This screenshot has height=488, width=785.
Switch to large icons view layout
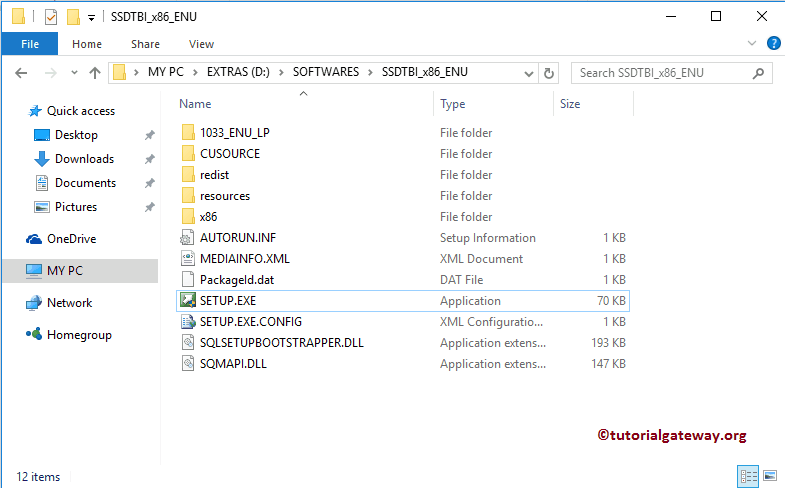click(x=769, y=475)
